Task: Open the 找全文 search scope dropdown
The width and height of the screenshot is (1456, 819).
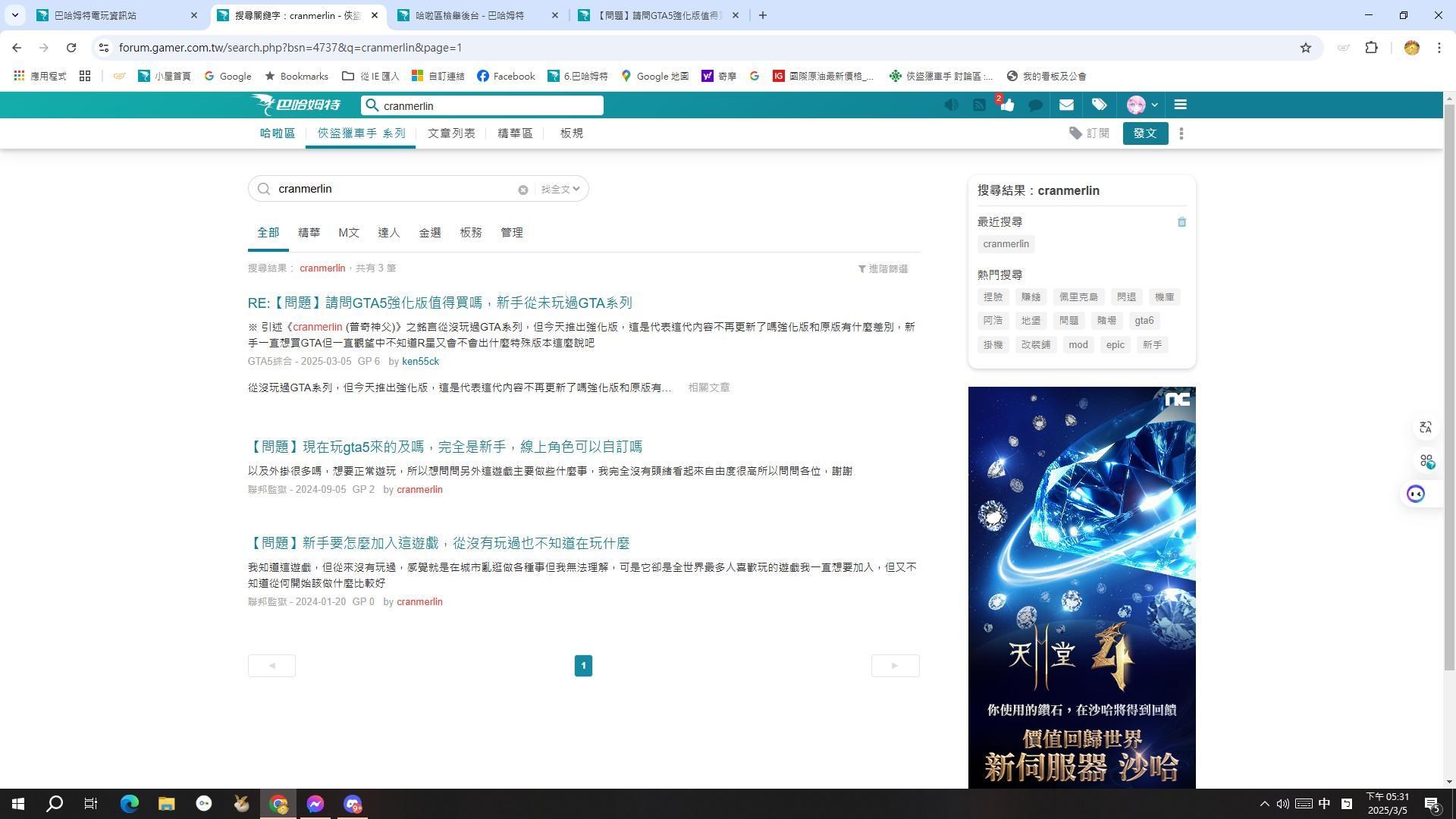Action: click(x=560, y=189)
